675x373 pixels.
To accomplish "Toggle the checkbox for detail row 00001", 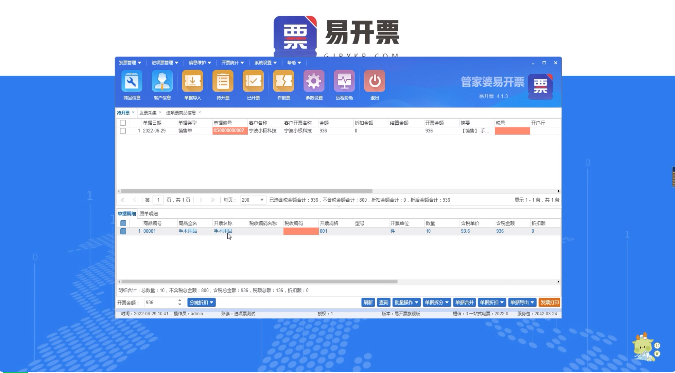I will pyautogui.click(x=123, y=231).
